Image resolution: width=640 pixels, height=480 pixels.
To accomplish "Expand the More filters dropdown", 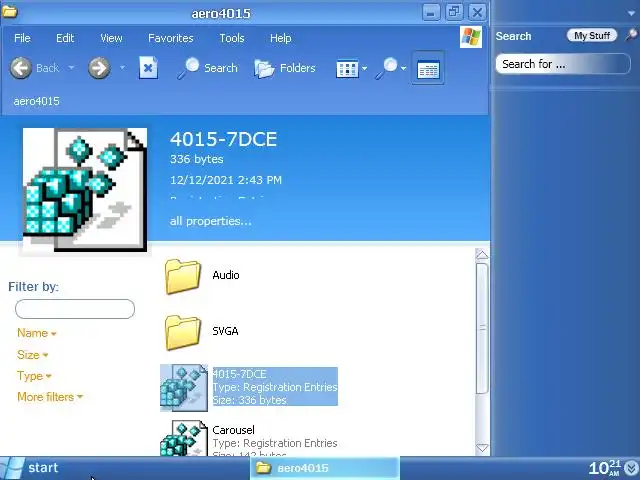I will point(49,397).
